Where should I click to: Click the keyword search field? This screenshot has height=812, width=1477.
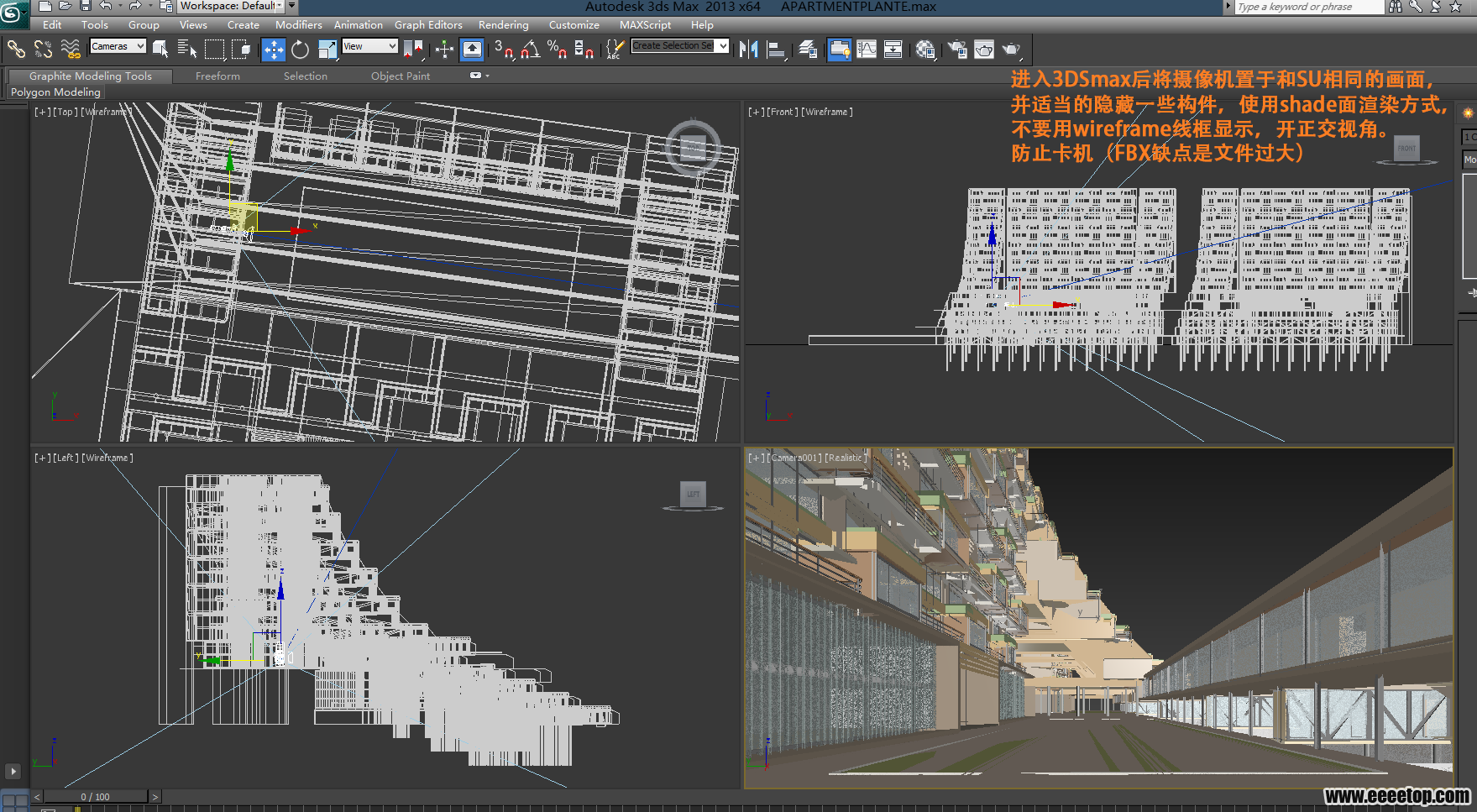coord(1308,7)
